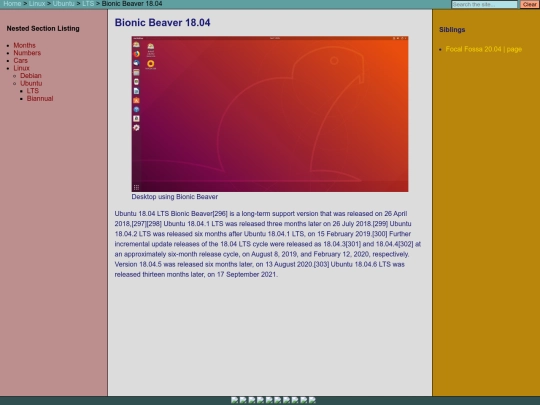The image size is (540, 405).
Task: Open LTS under Ubuntu in the listing
Action: (33, 91)
